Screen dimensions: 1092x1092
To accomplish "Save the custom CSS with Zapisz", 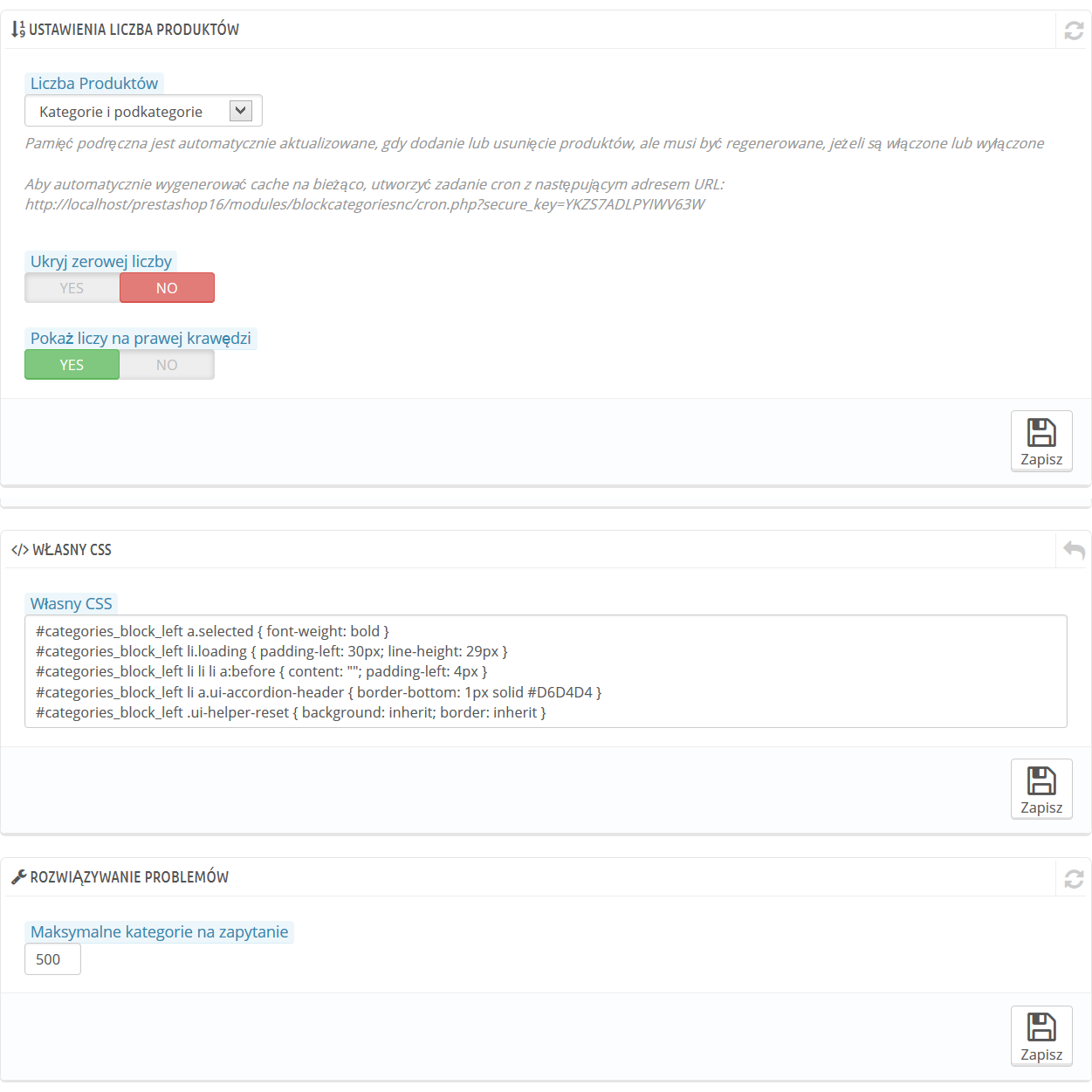I will tap(1041, 789).
